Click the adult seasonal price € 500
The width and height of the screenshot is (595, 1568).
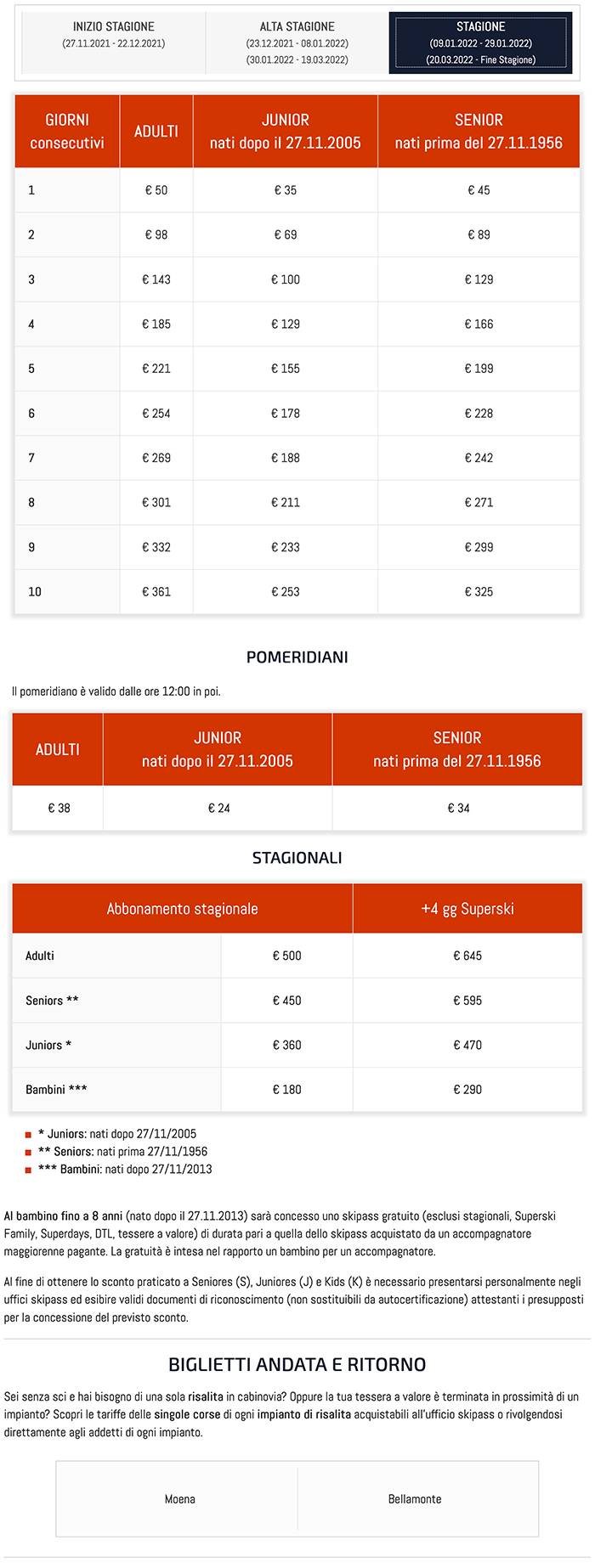[287, 956]
